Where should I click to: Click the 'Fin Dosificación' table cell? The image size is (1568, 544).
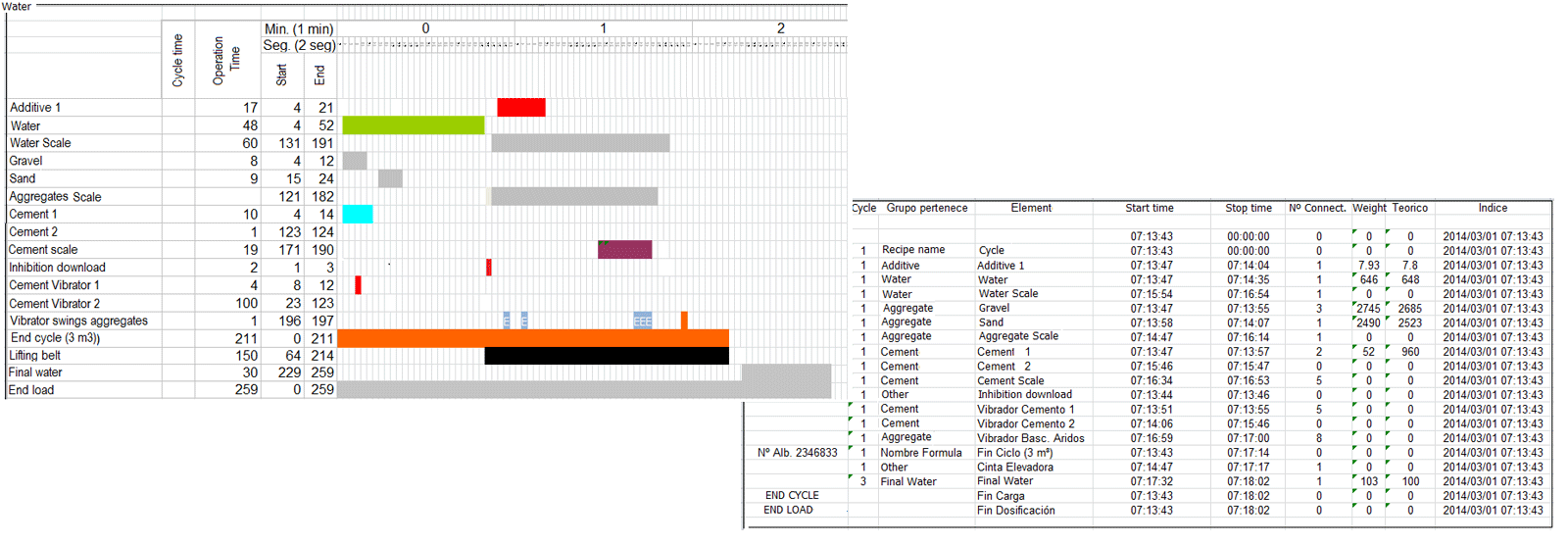(x=1016, y=511)
